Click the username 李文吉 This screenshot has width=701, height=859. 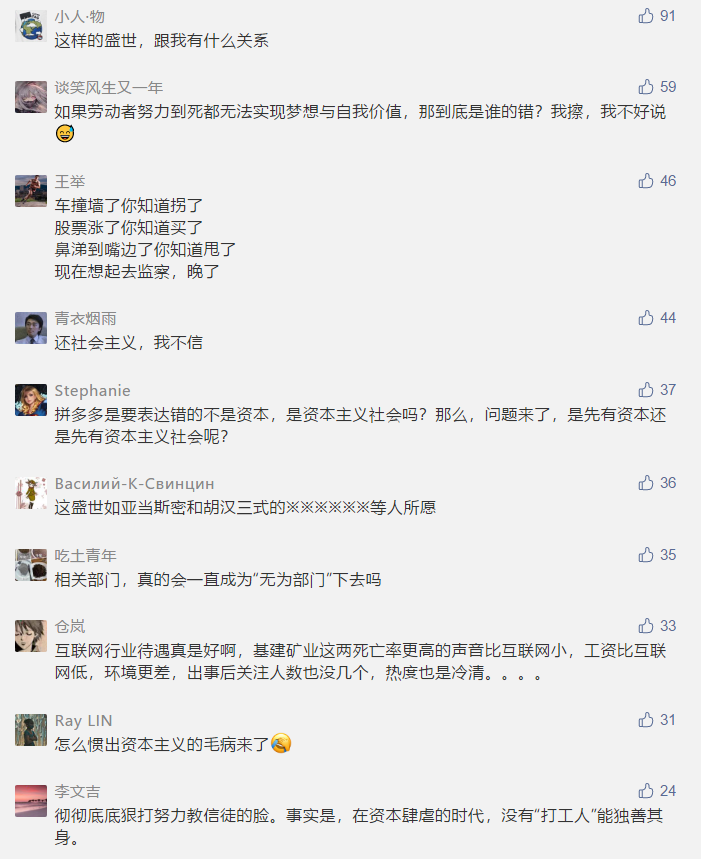click(x=77, y=791)
